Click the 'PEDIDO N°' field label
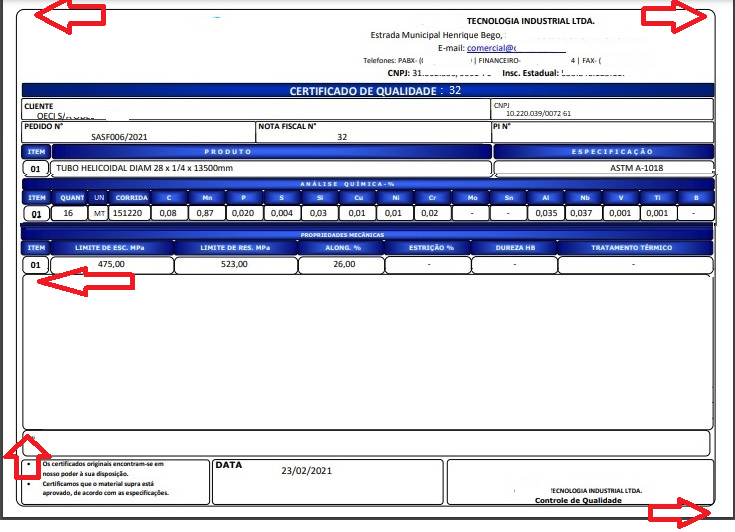 (44, 126)
